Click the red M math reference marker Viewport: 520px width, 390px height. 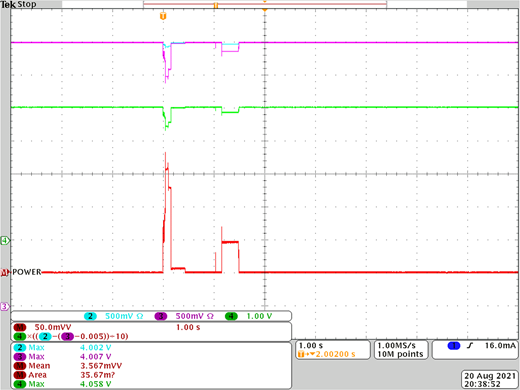pos(5,273)
